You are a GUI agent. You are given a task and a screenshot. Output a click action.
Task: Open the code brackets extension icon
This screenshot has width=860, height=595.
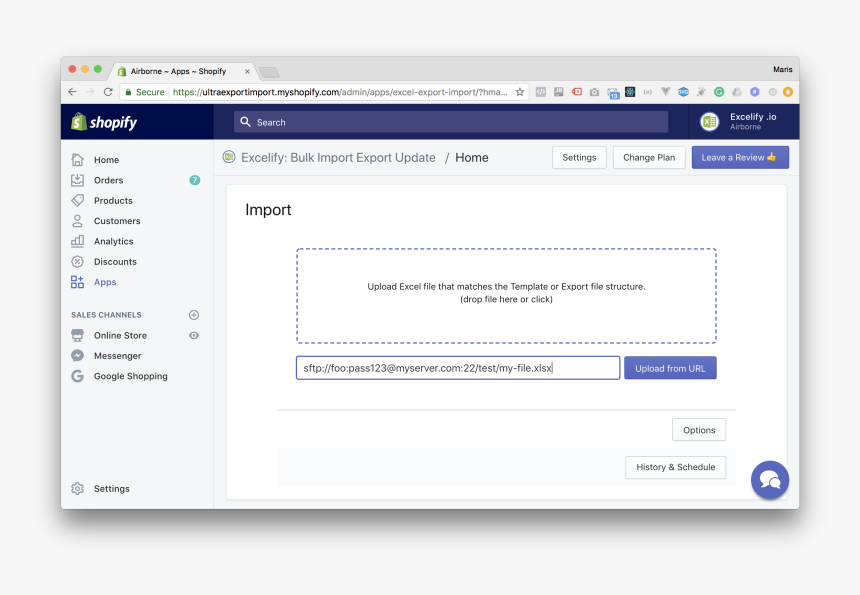tap(541, 92)
